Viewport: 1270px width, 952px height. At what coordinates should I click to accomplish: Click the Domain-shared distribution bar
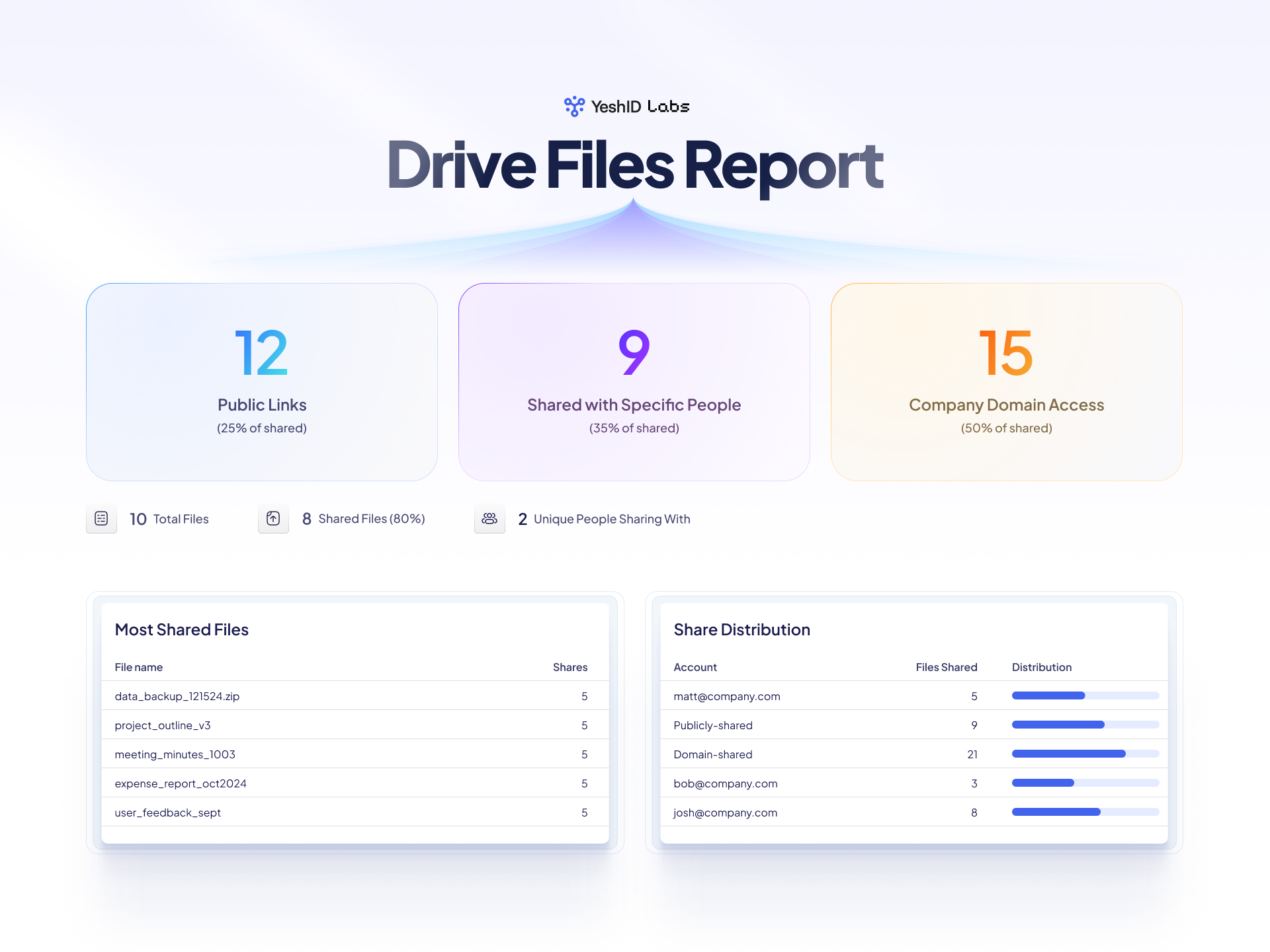(1085, 754)
